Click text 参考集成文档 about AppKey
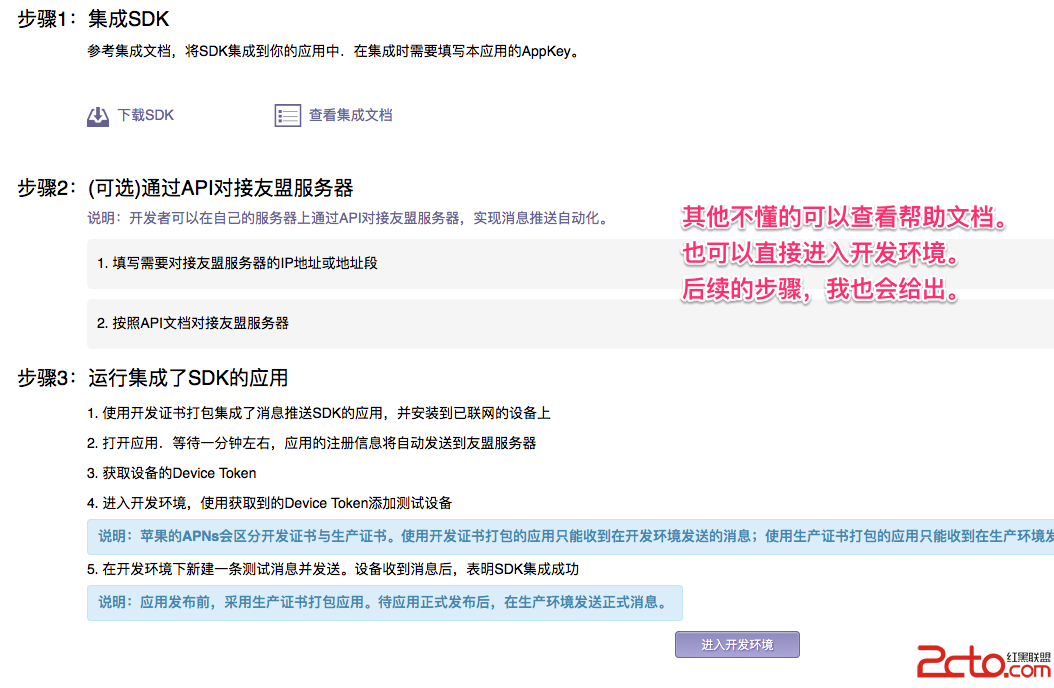This screenshot has height=688, width=1054. (333, 52)
